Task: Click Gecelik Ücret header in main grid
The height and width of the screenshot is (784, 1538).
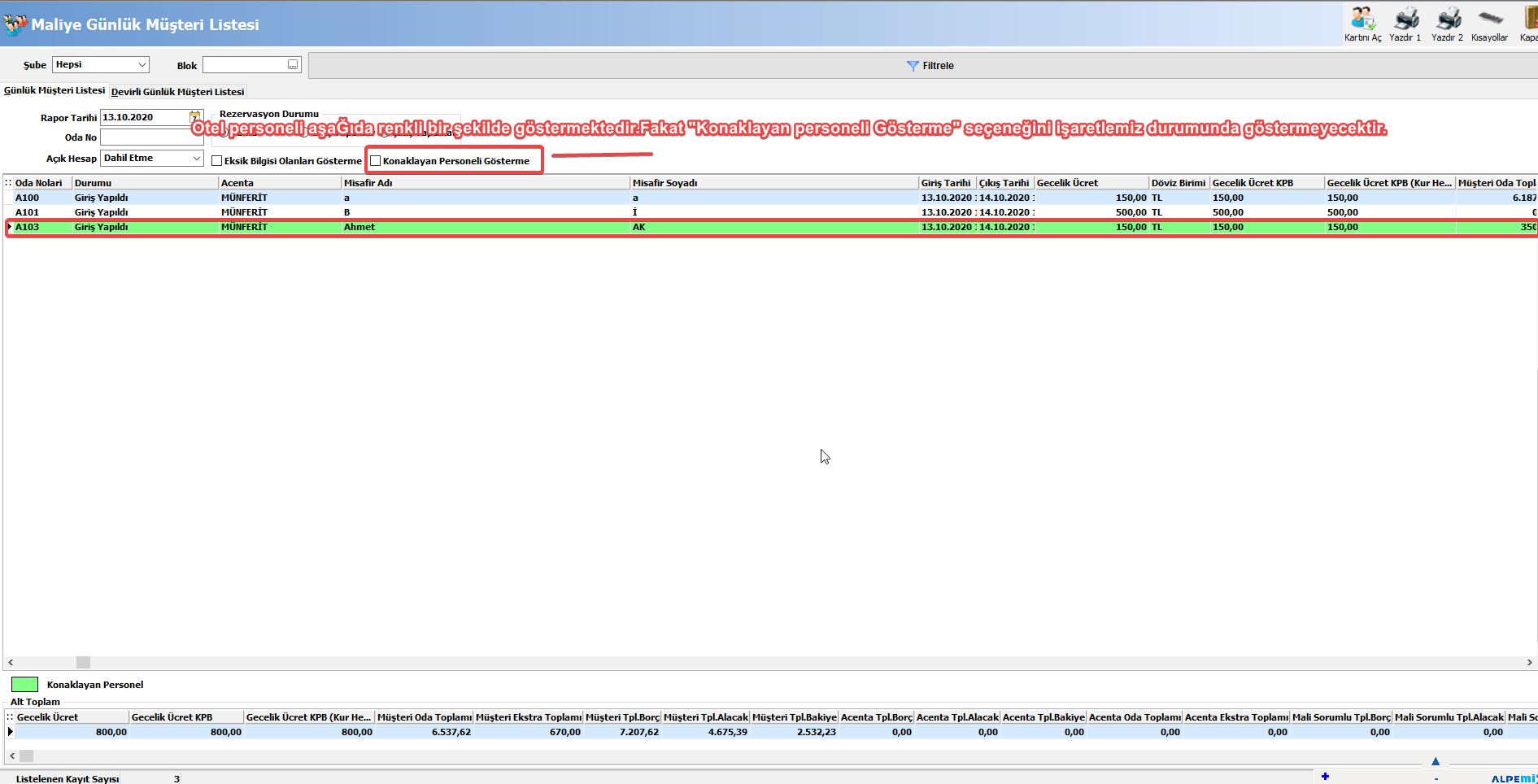Action: 1091,183
